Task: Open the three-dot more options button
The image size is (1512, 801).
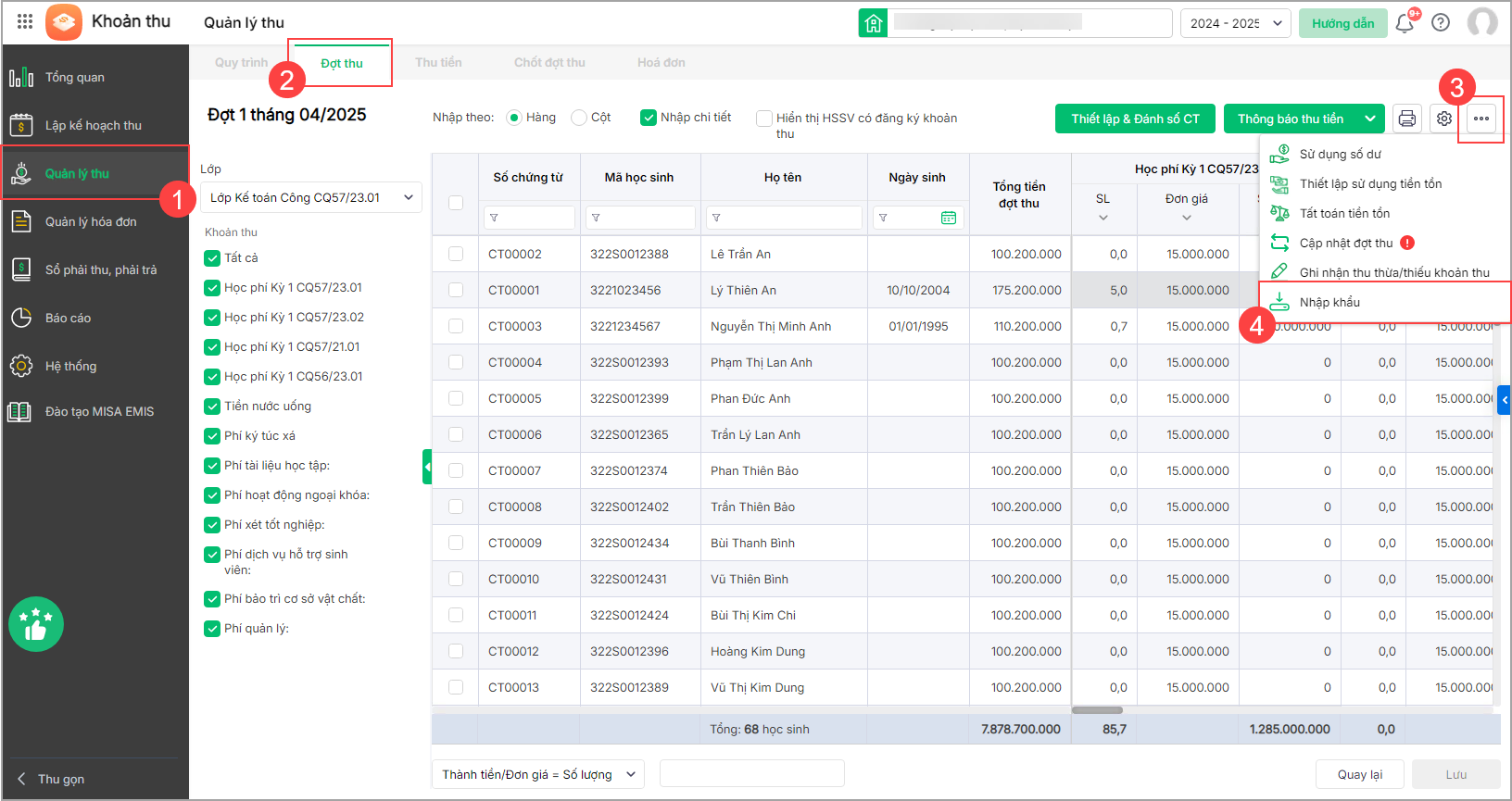Action: tap(1481, 119)
